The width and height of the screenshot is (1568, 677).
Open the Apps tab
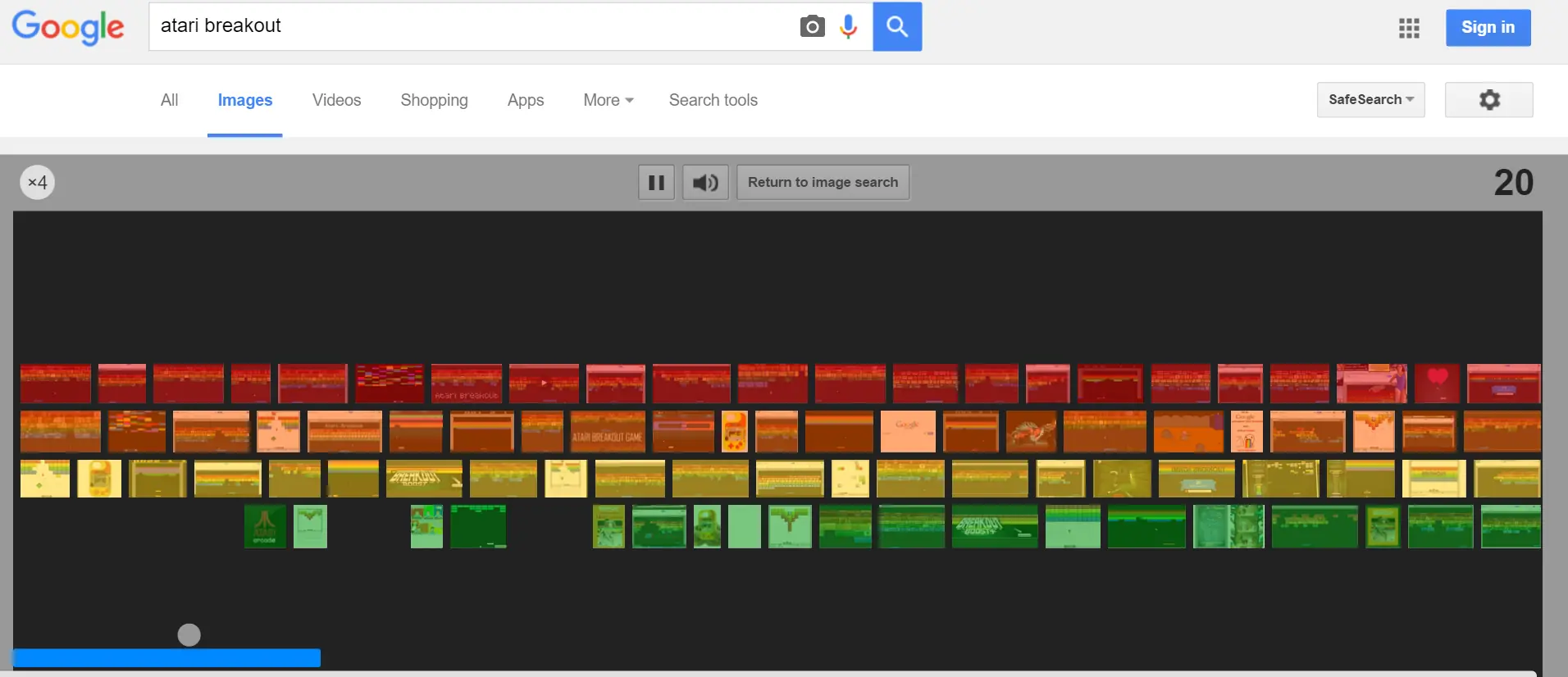click(526, 100)
